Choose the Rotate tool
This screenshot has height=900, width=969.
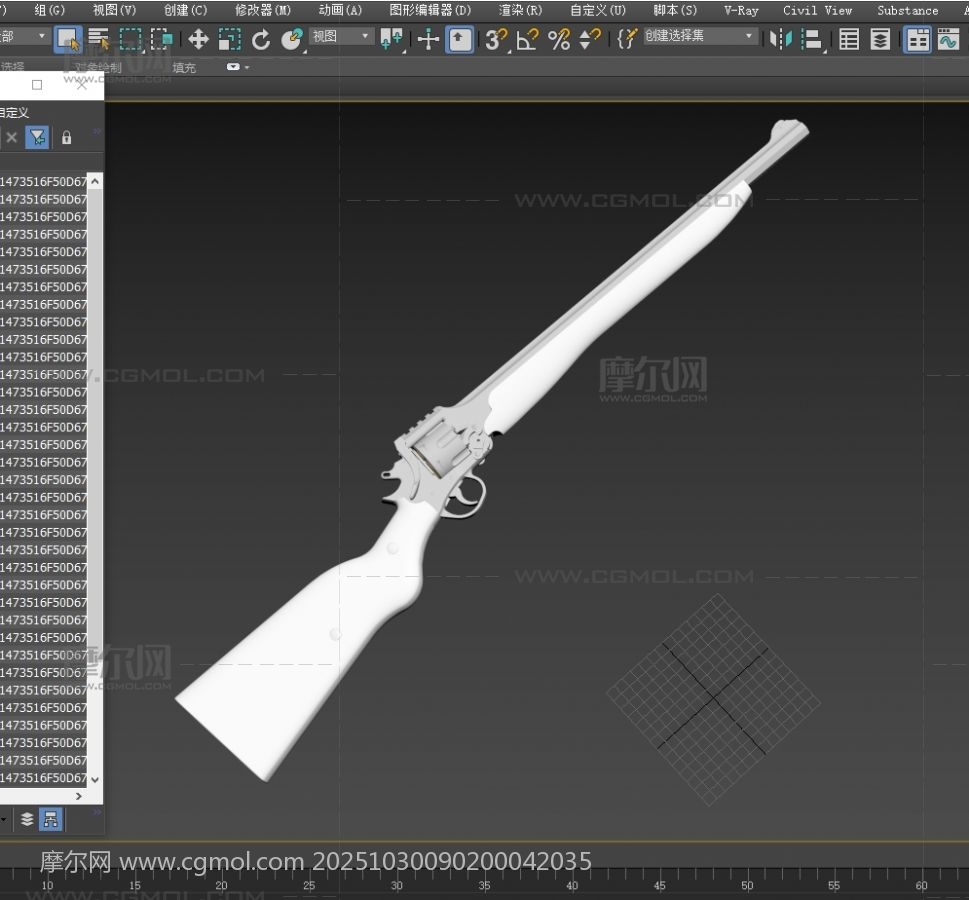pos(261,39)
